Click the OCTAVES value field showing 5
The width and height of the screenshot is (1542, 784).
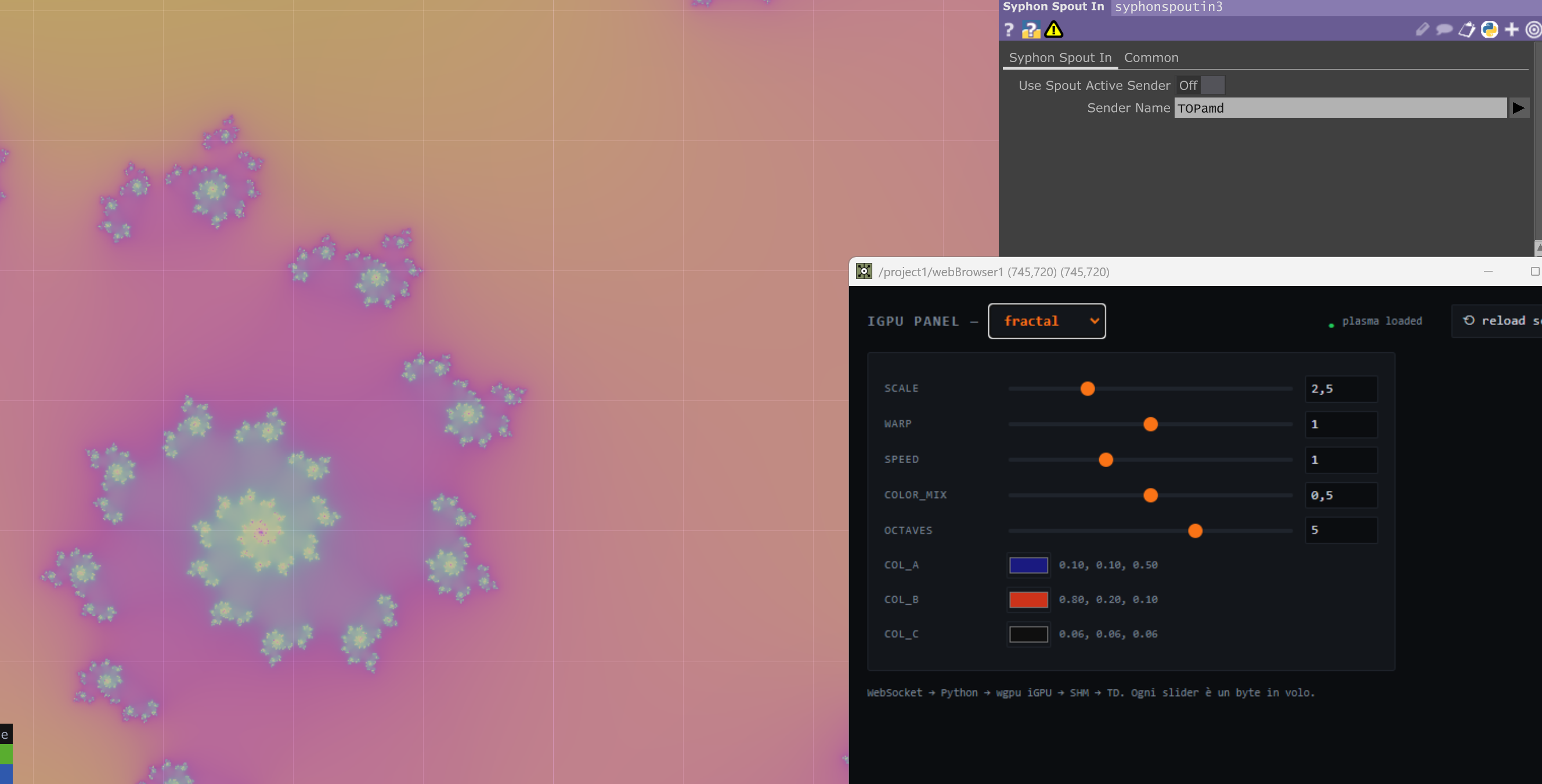coord(1341,530)
